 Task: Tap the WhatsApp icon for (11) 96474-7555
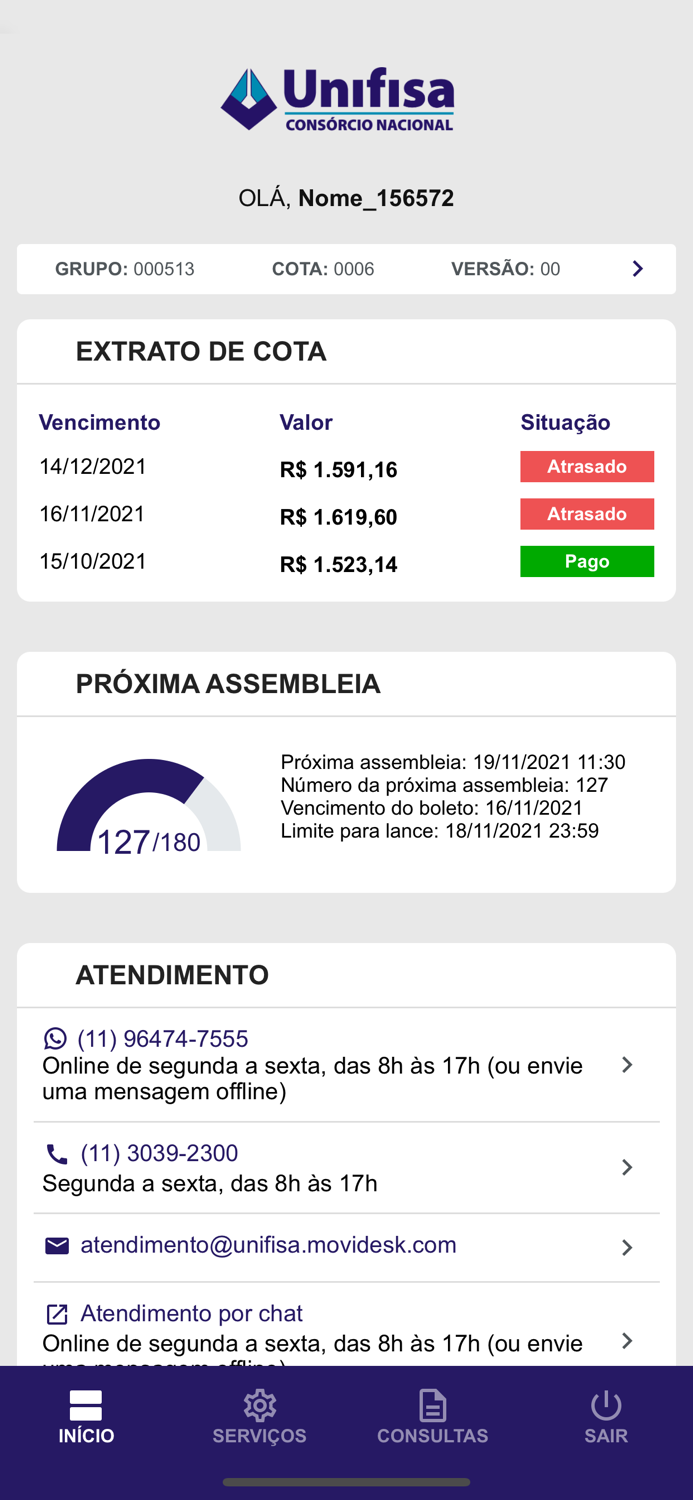pos(54,1038)
